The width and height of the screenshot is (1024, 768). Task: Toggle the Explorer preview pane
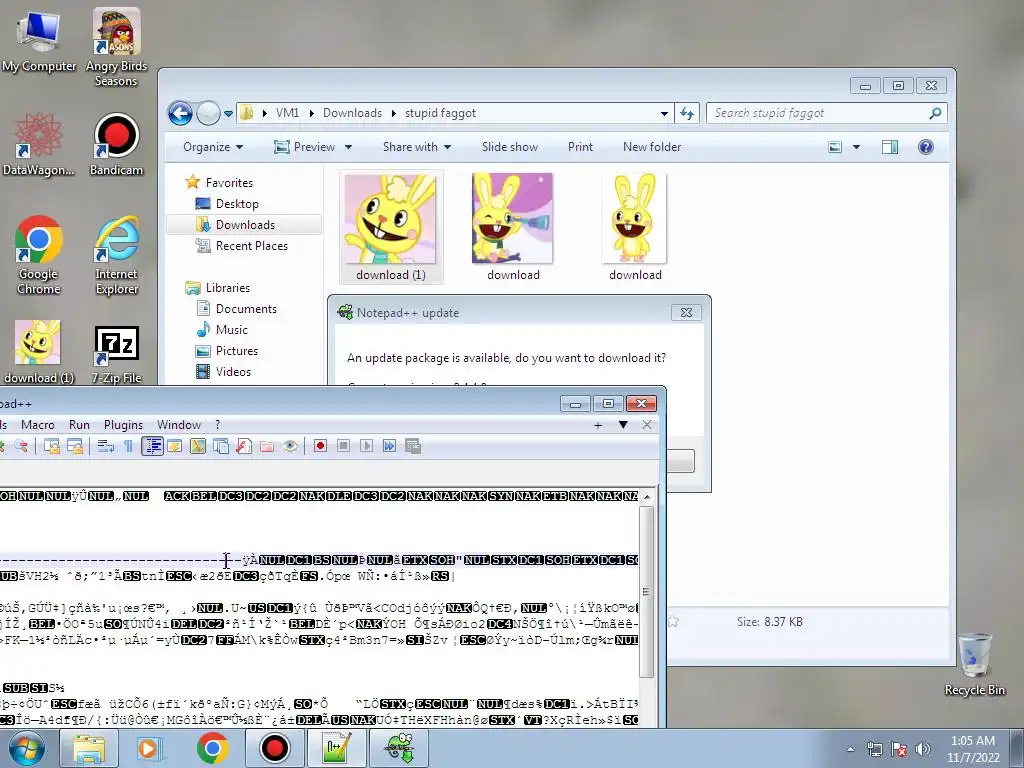[x=889, y=147]
